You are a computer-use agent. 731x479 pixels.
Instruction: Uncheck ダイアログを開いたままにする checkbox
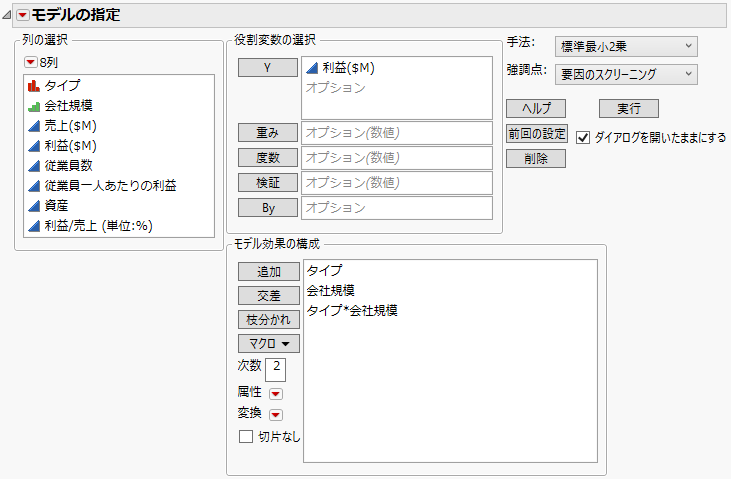(x=583, y=138)
